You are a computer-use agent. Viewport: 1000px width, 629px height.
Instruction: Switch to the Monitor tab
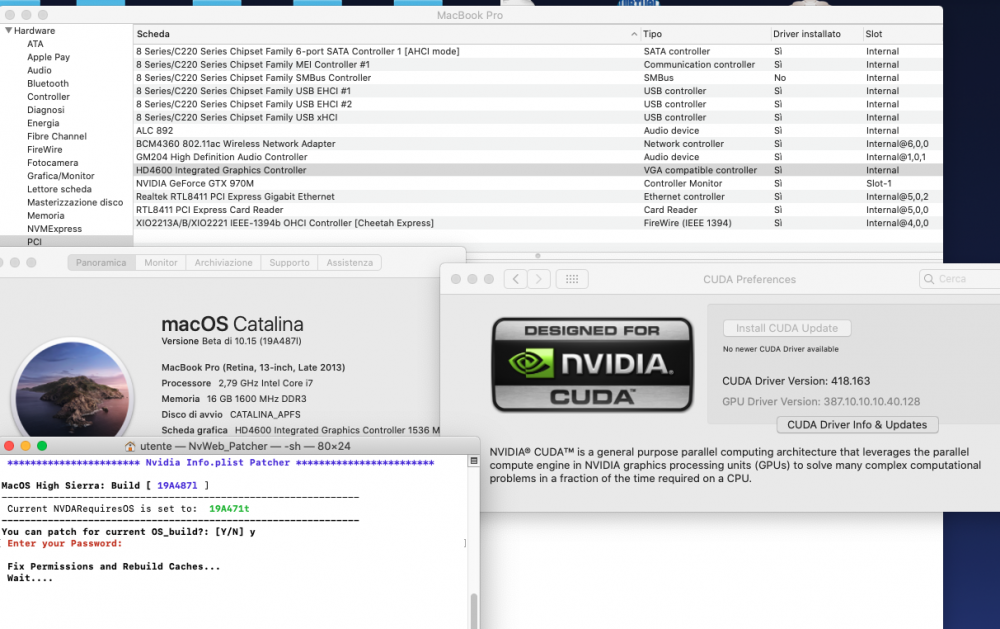[161, 262]
